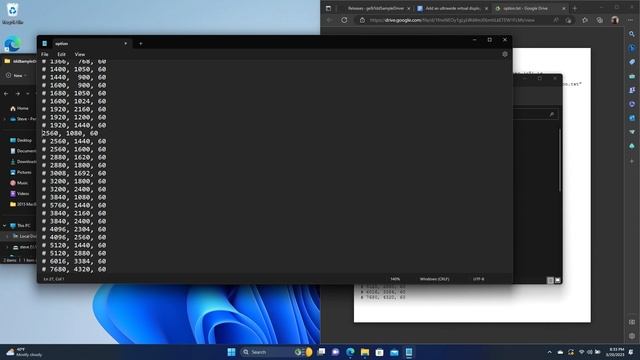The width and height of the screenshot is (640, 360).
Task: Open the View menu in Notepad
Action: coord(80,54)
